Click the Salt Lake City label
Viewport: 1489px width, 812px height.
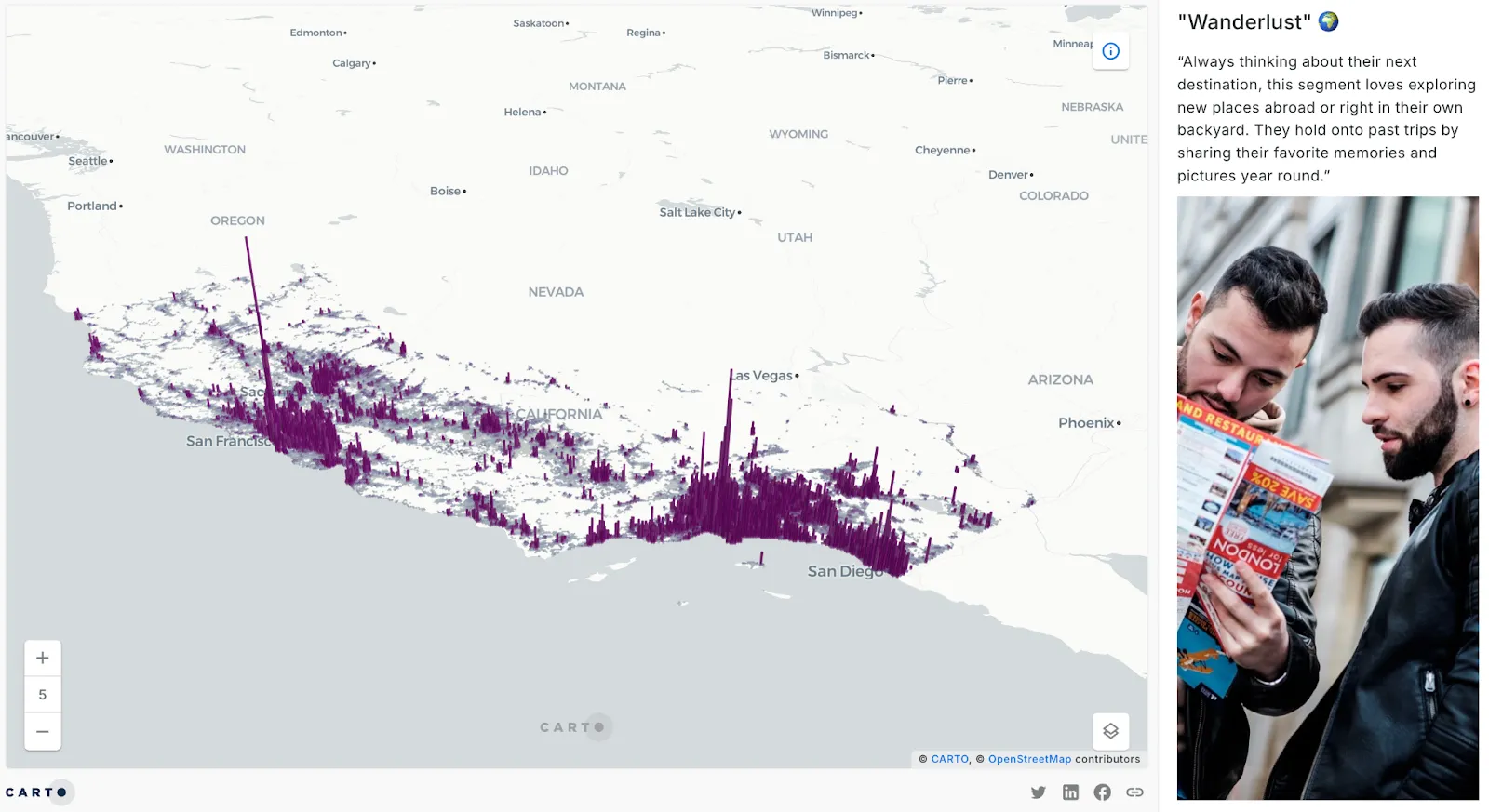pos(697,212)
